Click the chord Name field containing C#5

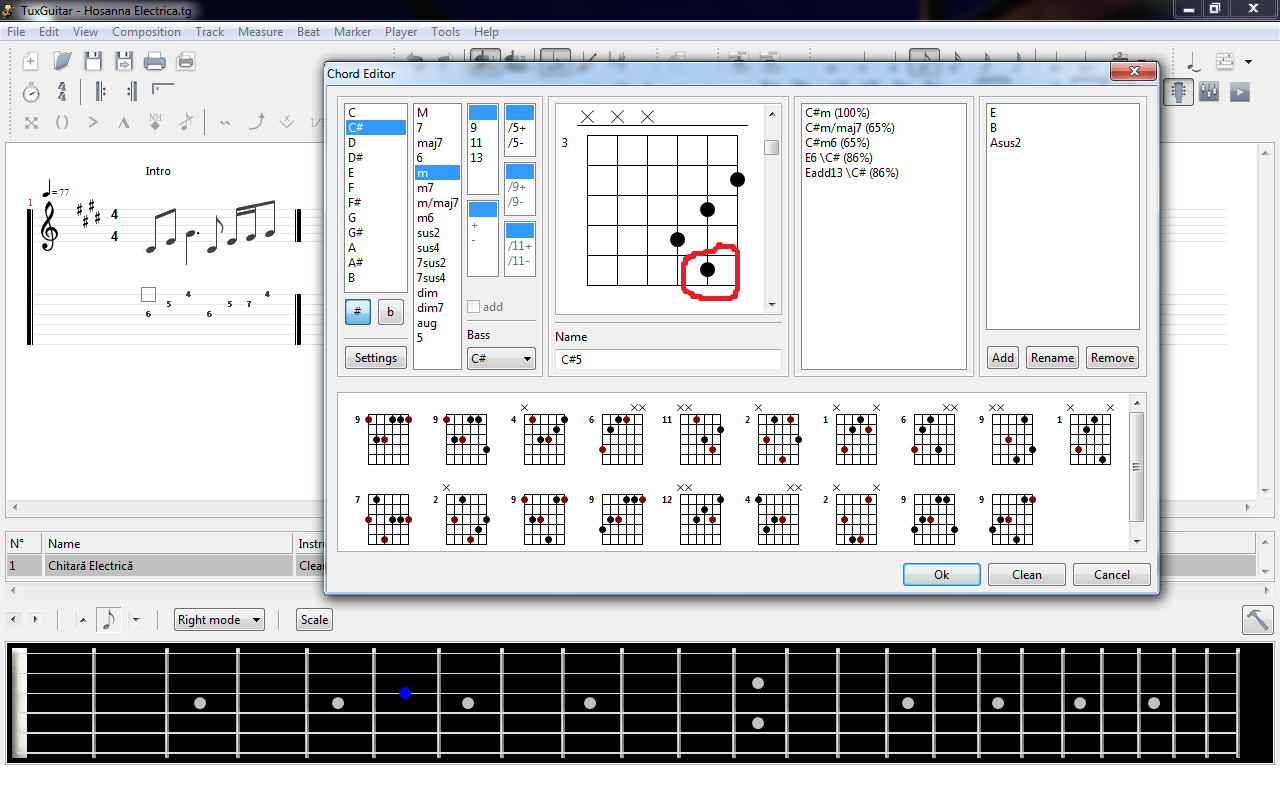point(668,359)
